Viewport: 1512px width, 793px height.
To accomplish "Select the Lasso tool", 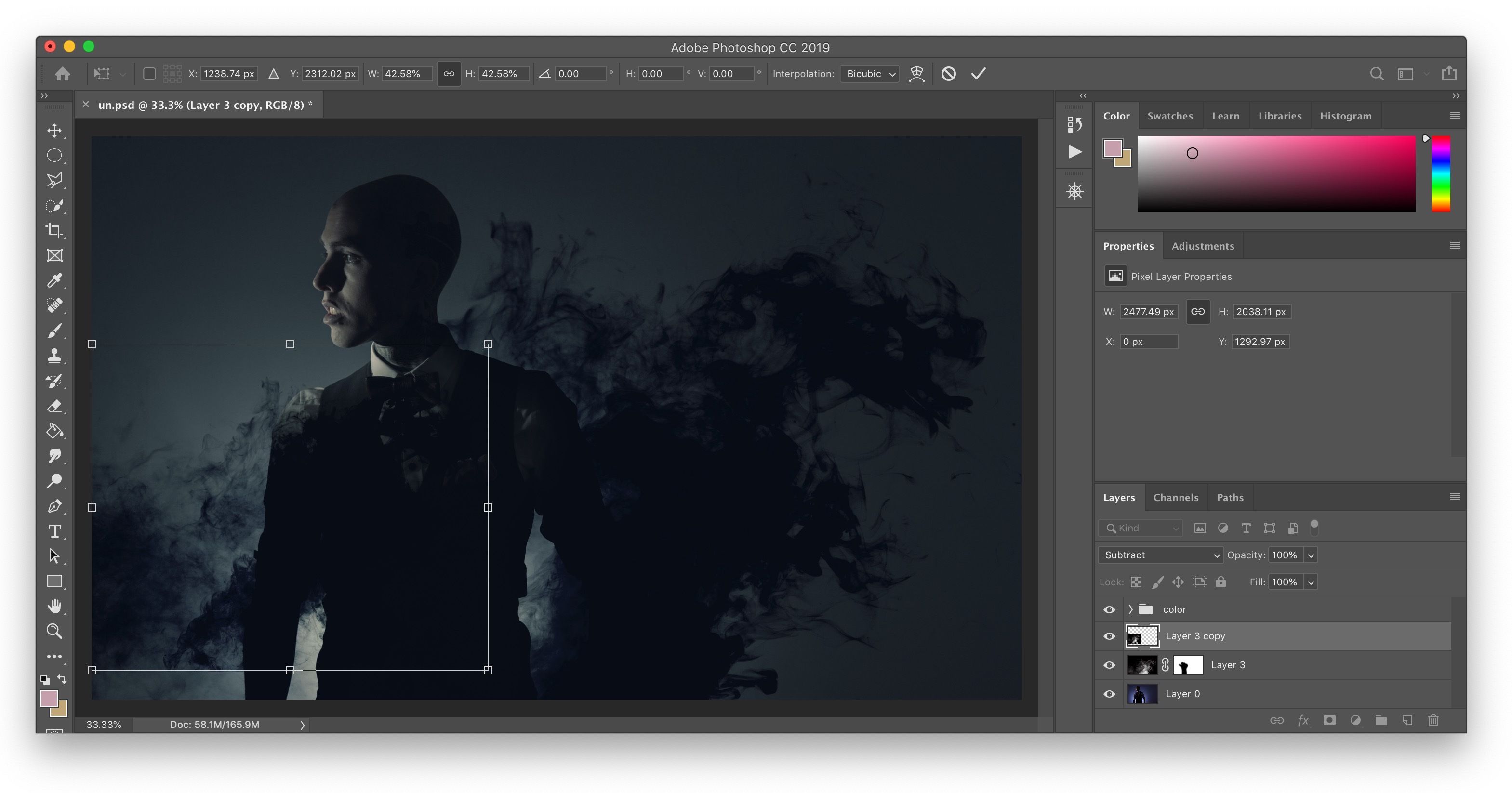I will [55, 180].
